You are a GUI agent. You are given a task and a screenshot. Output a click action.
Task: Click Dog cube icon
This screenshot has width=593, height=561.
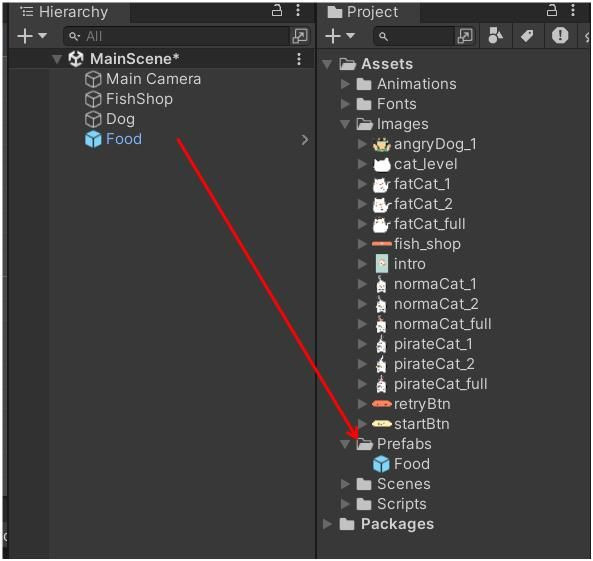coord(93,120)
